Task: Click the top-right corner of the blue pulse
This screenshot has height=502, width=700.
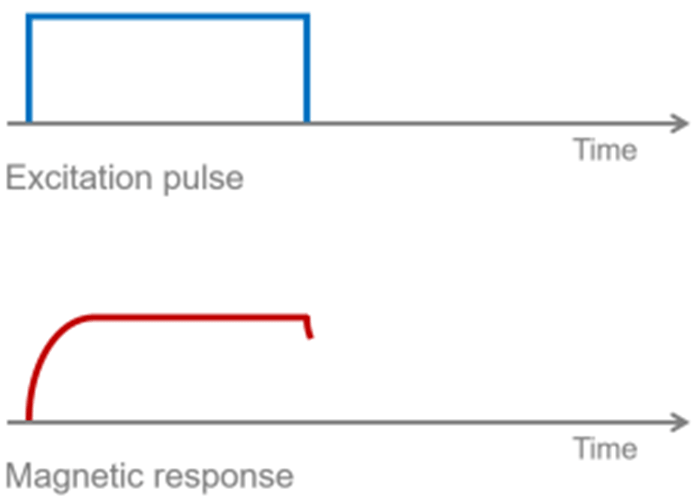Action: (x=306, y=16)
